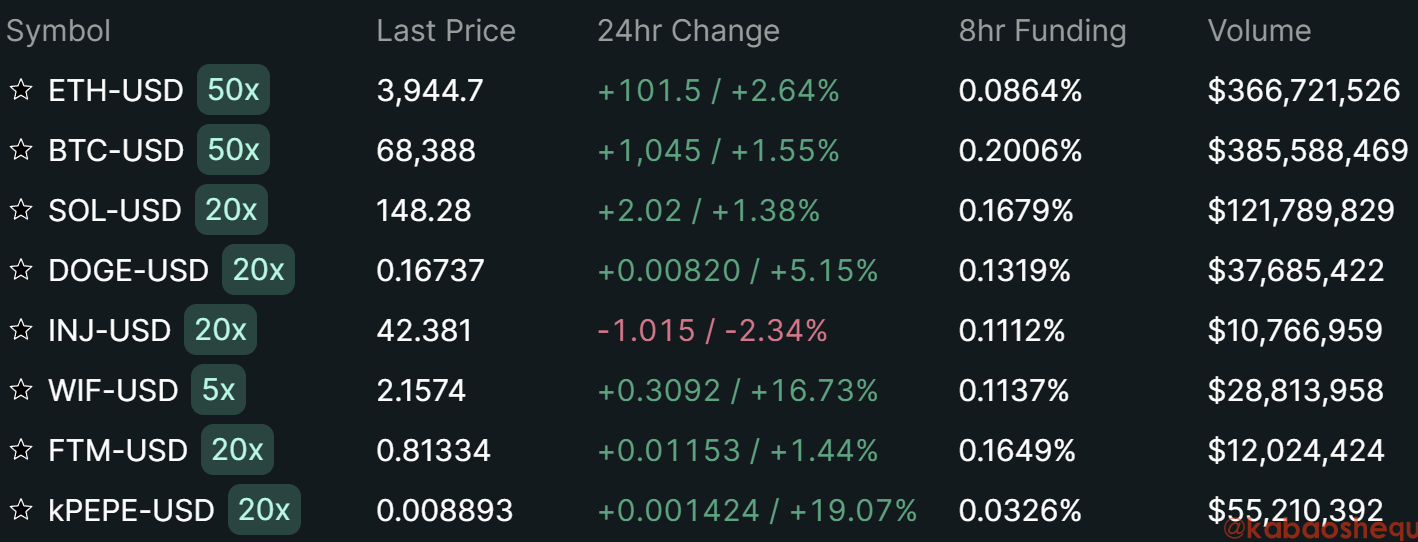Sort by the Symbol column header
1418x542 pixels.
[x=58, y=31]
